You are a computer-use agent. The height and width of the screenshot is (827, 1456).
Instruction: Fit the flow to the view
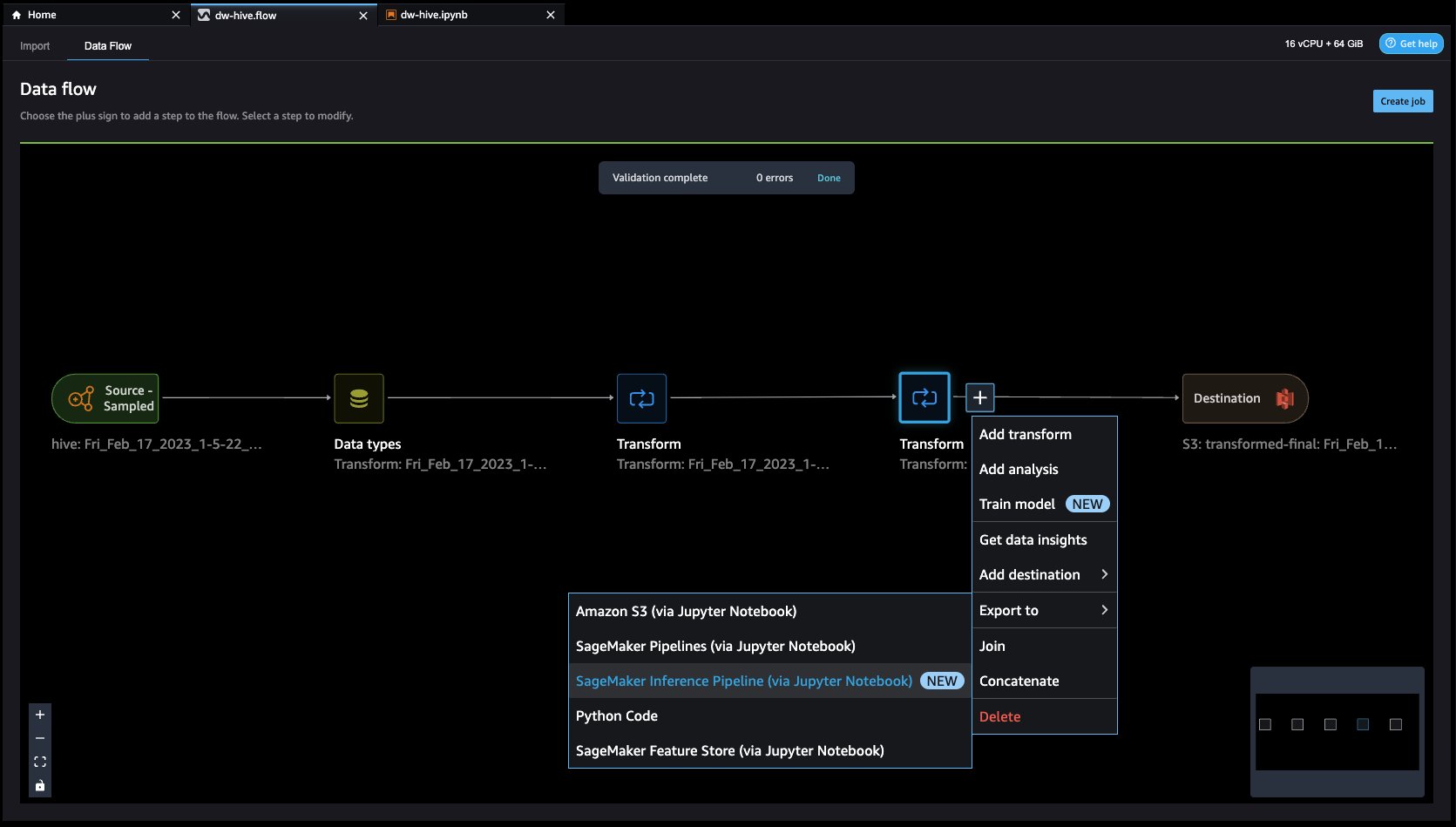[x=40, y=762]
